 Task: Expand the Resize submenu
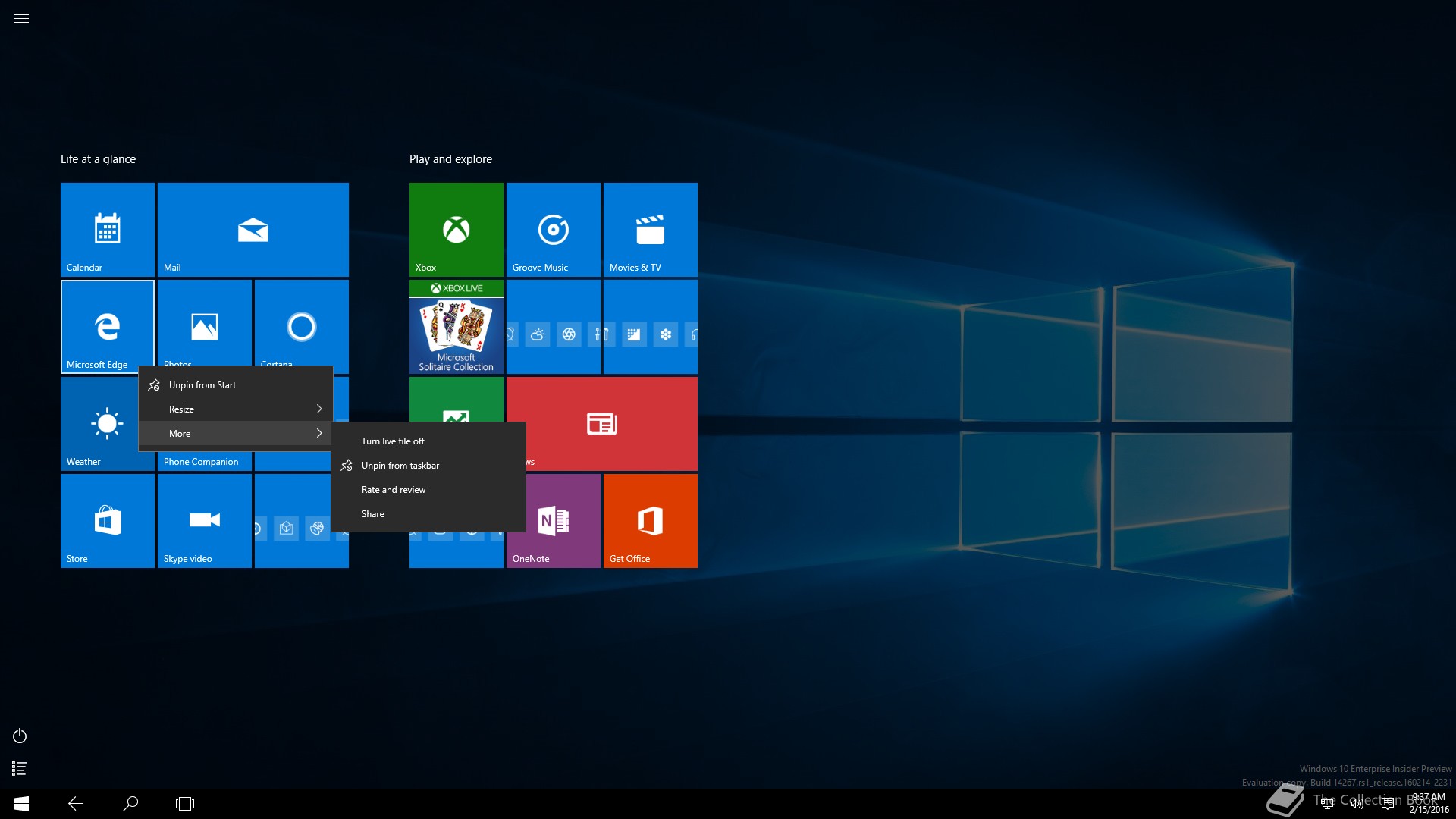point(236,409)
